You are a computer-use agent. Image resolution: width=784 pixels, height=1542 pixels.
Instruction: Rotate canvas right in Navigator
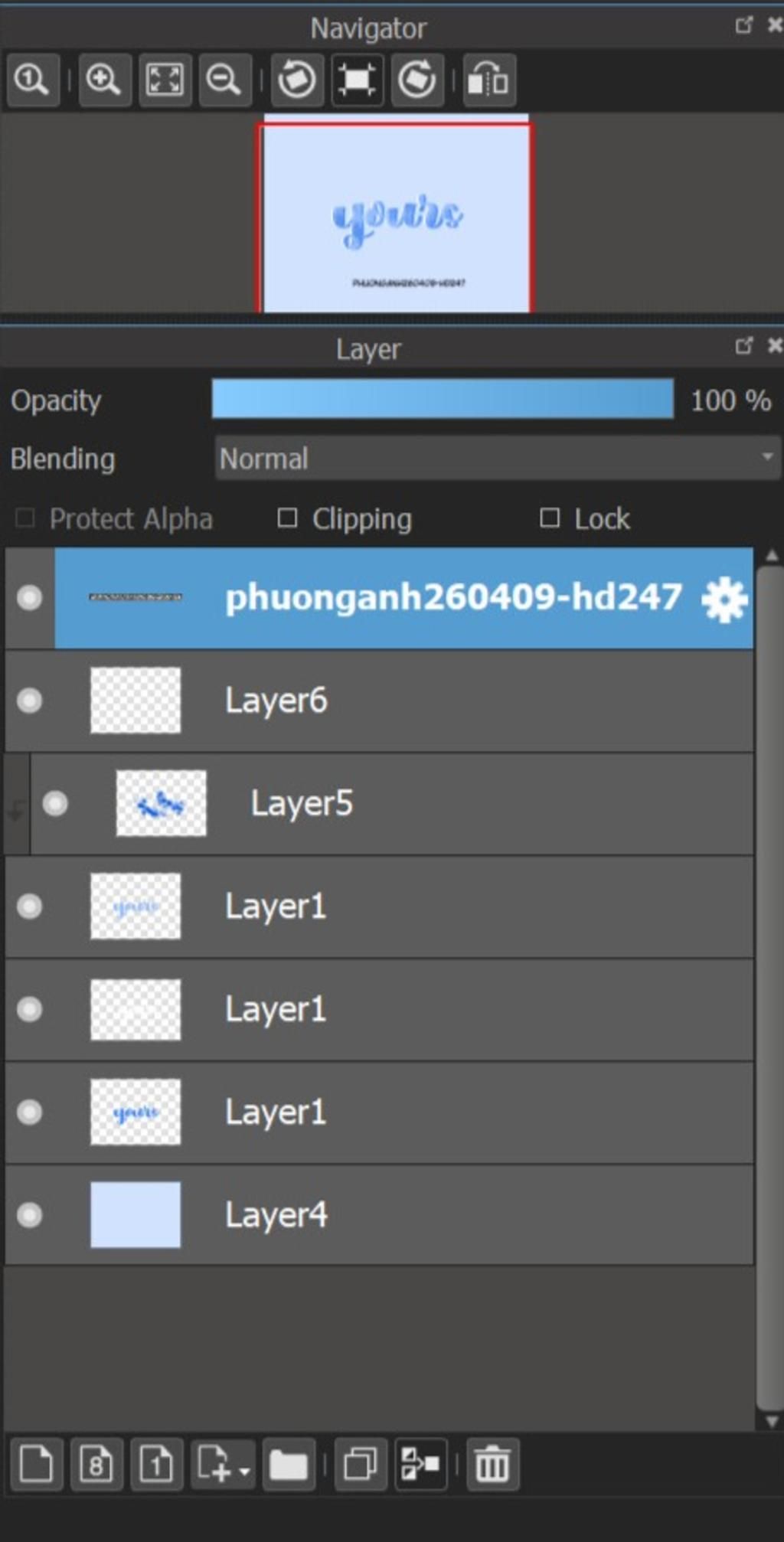tap(417, 80)
